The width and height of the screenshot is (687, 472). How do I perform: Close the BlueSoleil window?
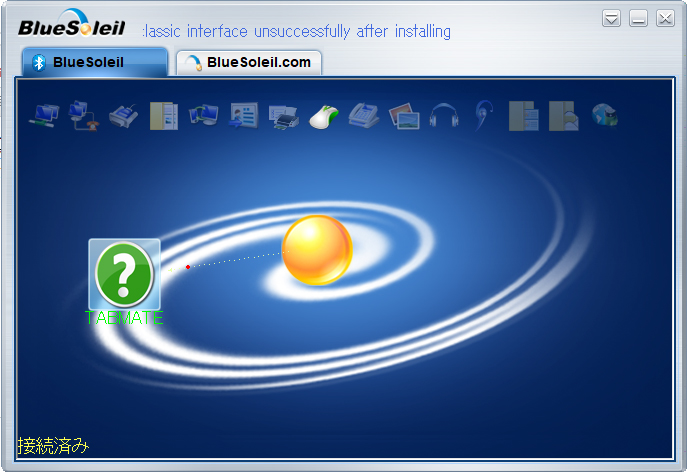coord(665,18)
